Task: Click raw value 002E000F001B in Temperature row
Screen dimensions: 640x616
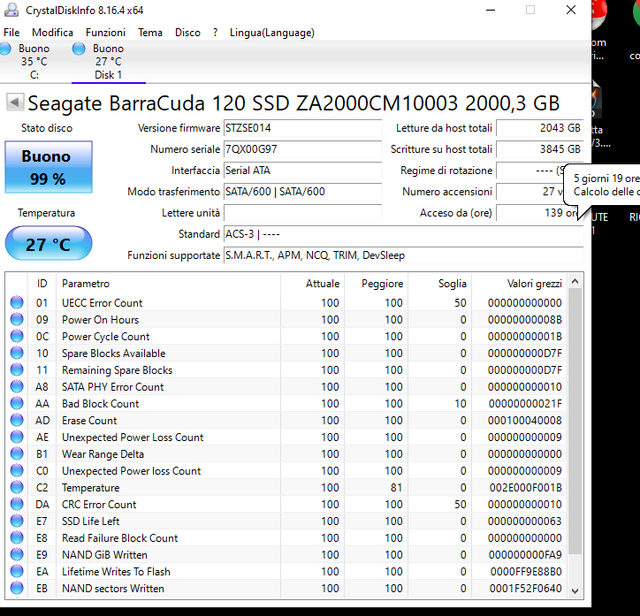Action: [525, 487]
